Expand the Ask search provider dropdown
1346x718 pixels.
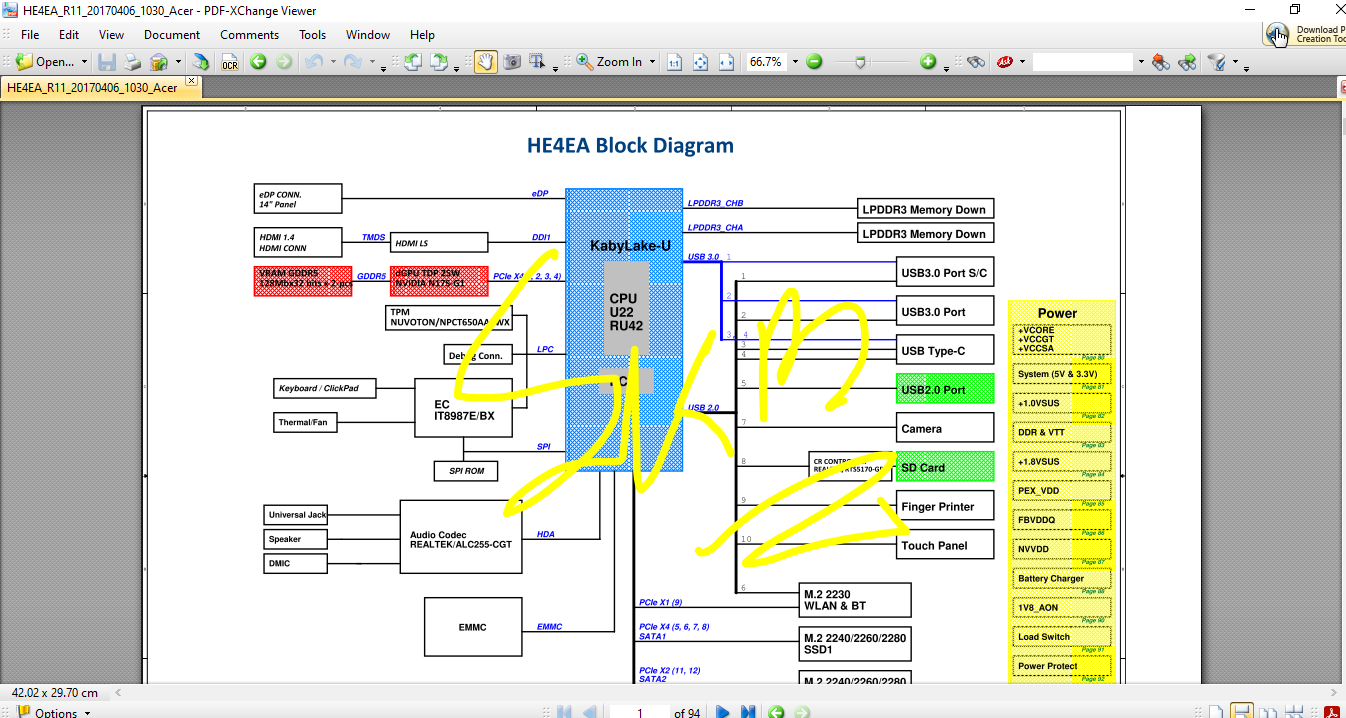click(1023, 62)
